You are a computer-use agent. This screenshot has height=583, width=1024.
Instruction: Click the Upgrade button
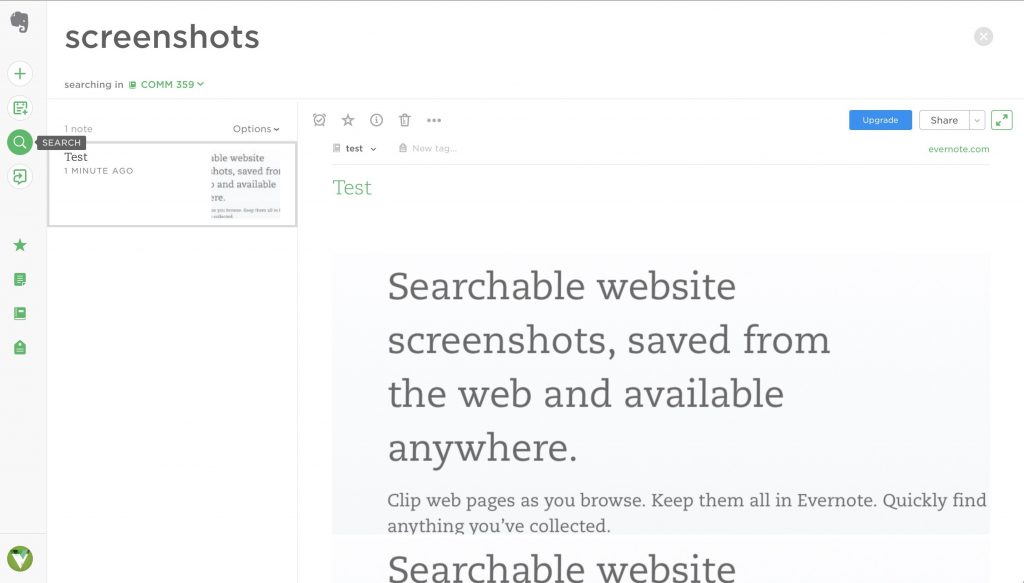880,120
